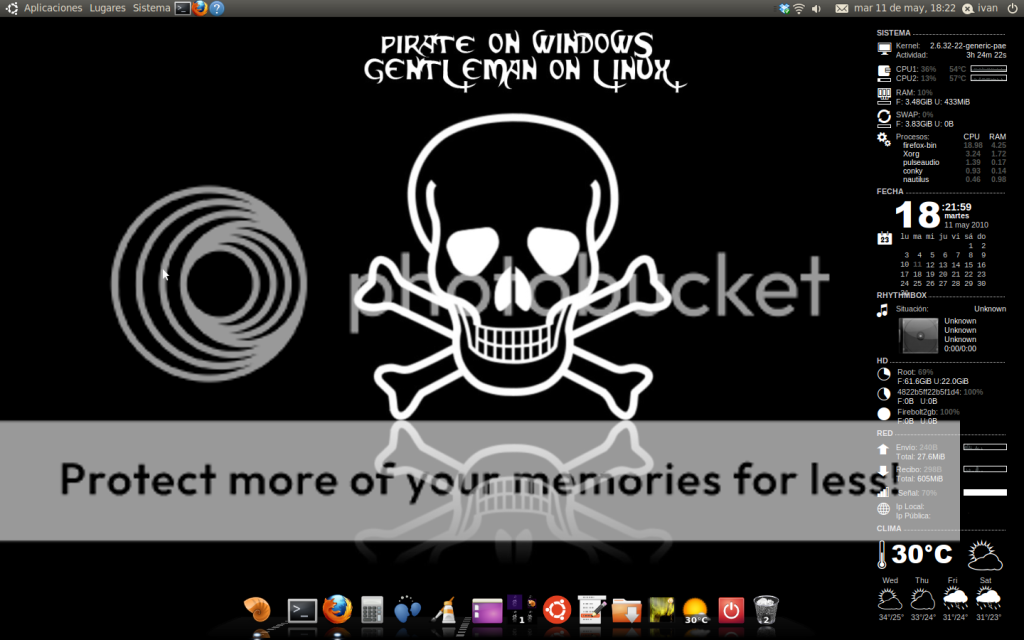
Task: Open the Lugares menu
Action: [x=107, y=8]
